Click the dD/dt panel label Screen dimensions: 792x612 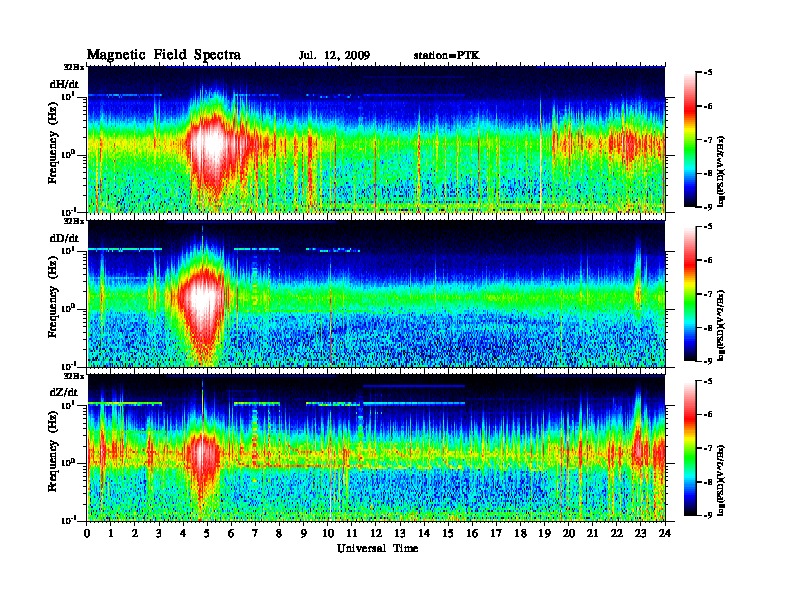tap(64, 238)
